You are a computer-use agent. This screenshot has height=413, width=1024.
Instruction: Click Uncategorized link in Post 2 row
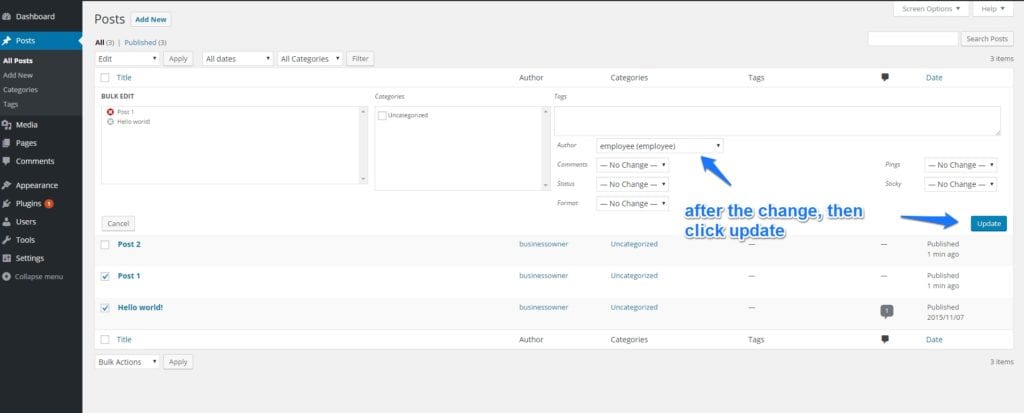tap(634, 244)
